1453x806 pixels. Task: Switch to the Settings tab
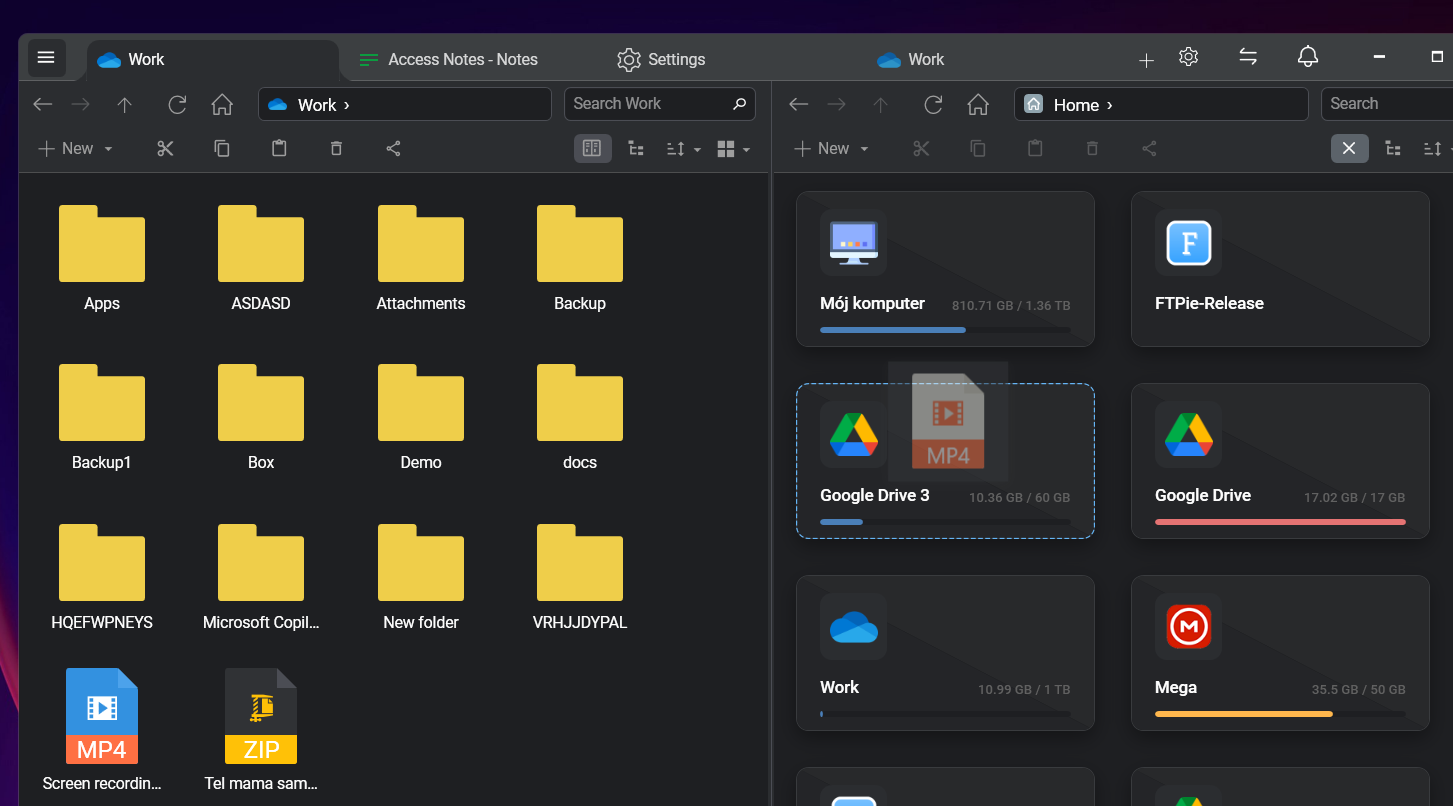[x=661, y=60]
